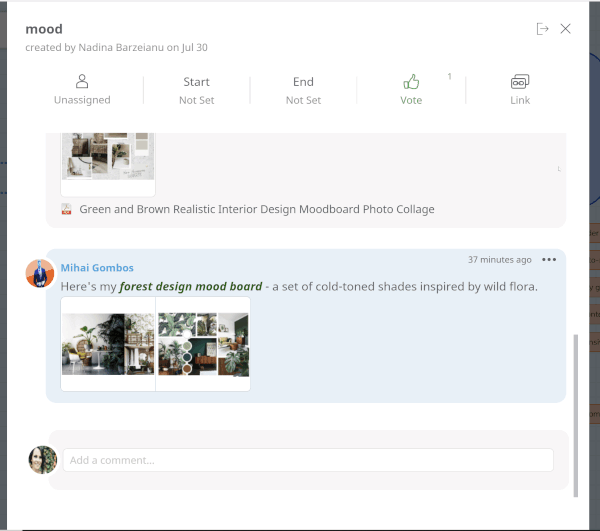Open the right mood board thumbnail with swatches
The height and width of the screenshot is (531, 600).
(203, 344)
